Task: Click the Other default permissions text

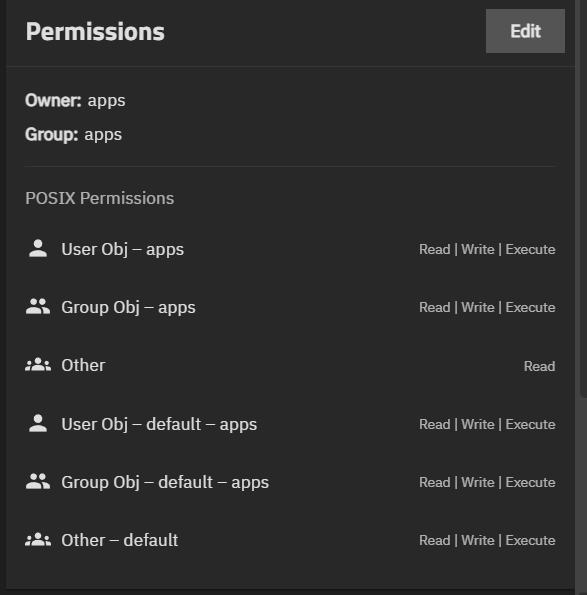Action: coord(487,540)
